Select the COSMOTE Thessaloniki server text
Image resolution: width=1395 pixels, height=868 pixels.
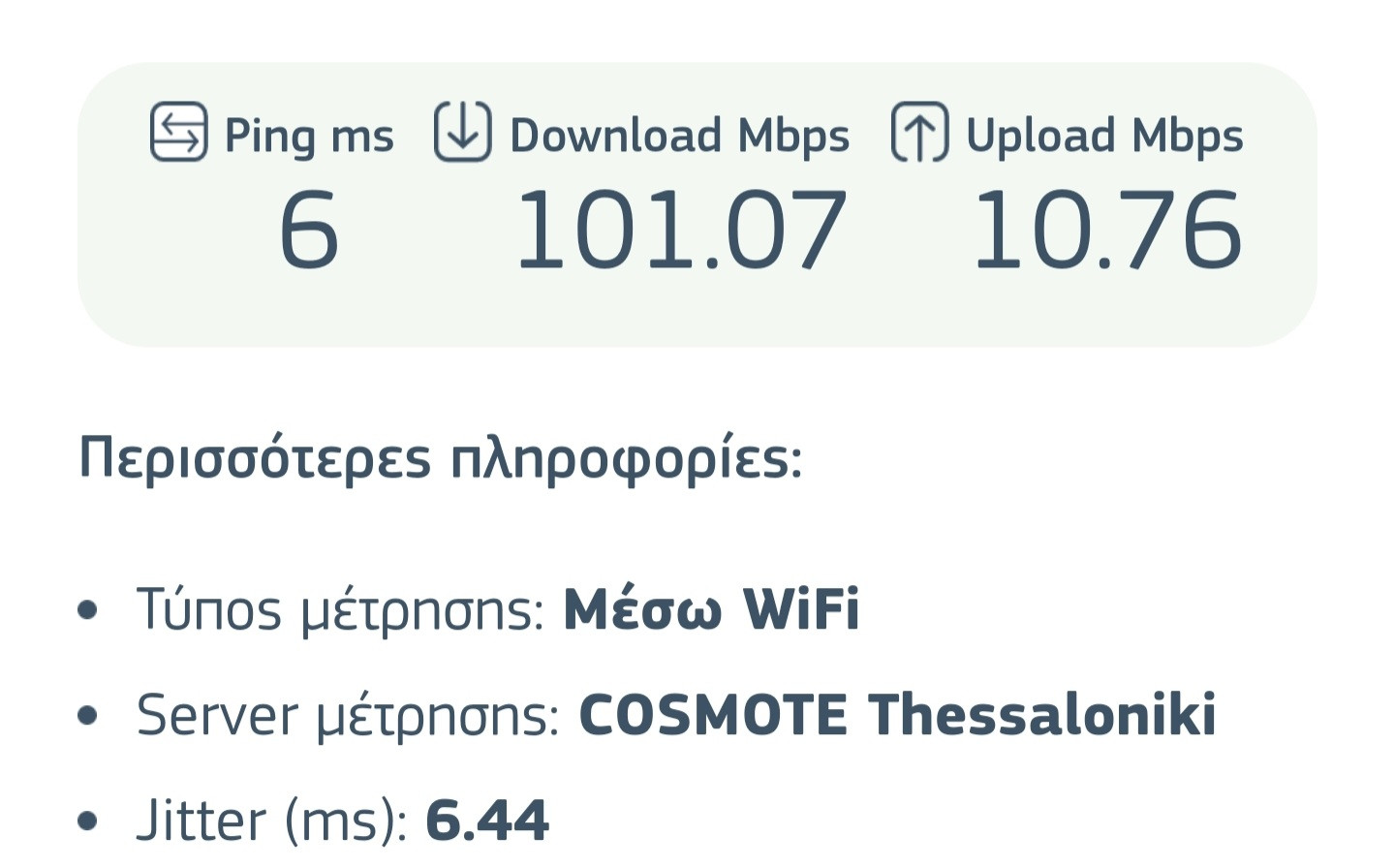pyautogui.click(x=897, y=715)
